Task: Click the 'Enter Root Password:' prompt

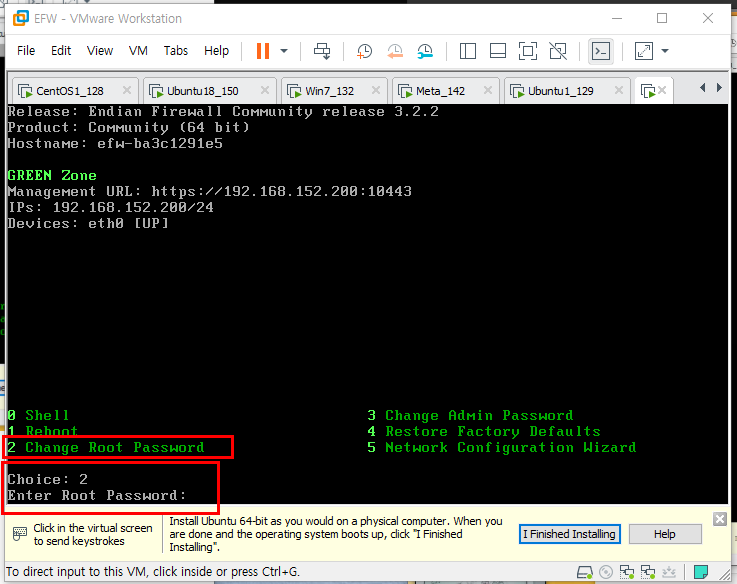Action: pyautogui.click(x=97, y=495)
